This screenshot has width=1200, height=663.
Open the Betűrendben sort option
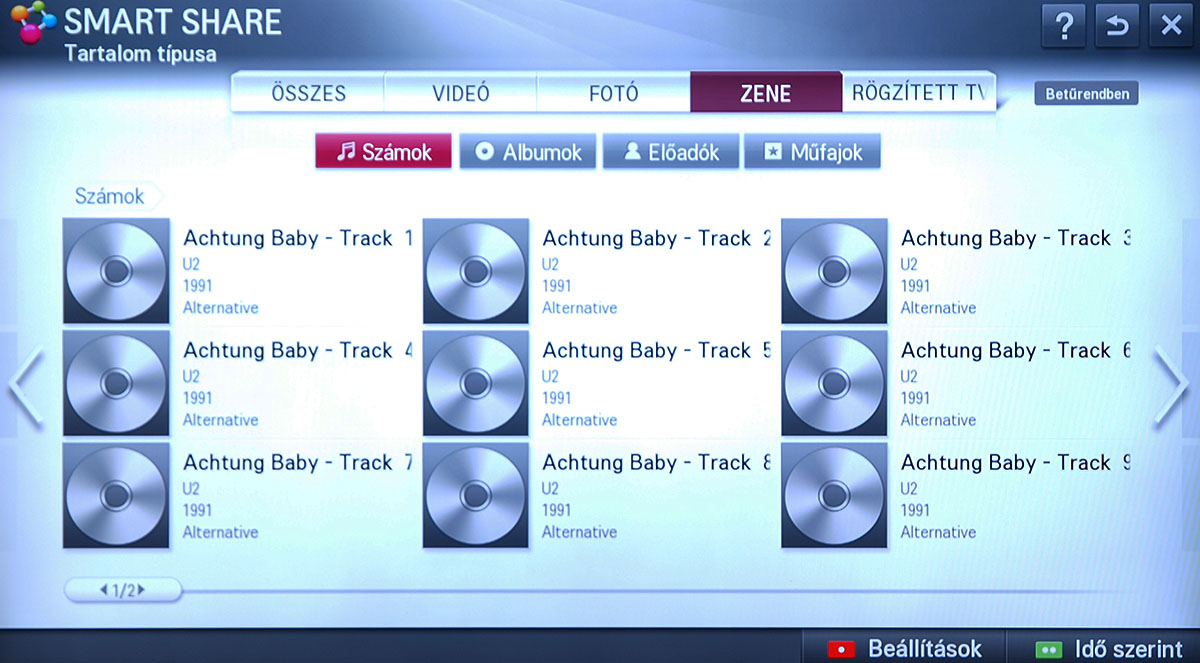click(1086, 95)
